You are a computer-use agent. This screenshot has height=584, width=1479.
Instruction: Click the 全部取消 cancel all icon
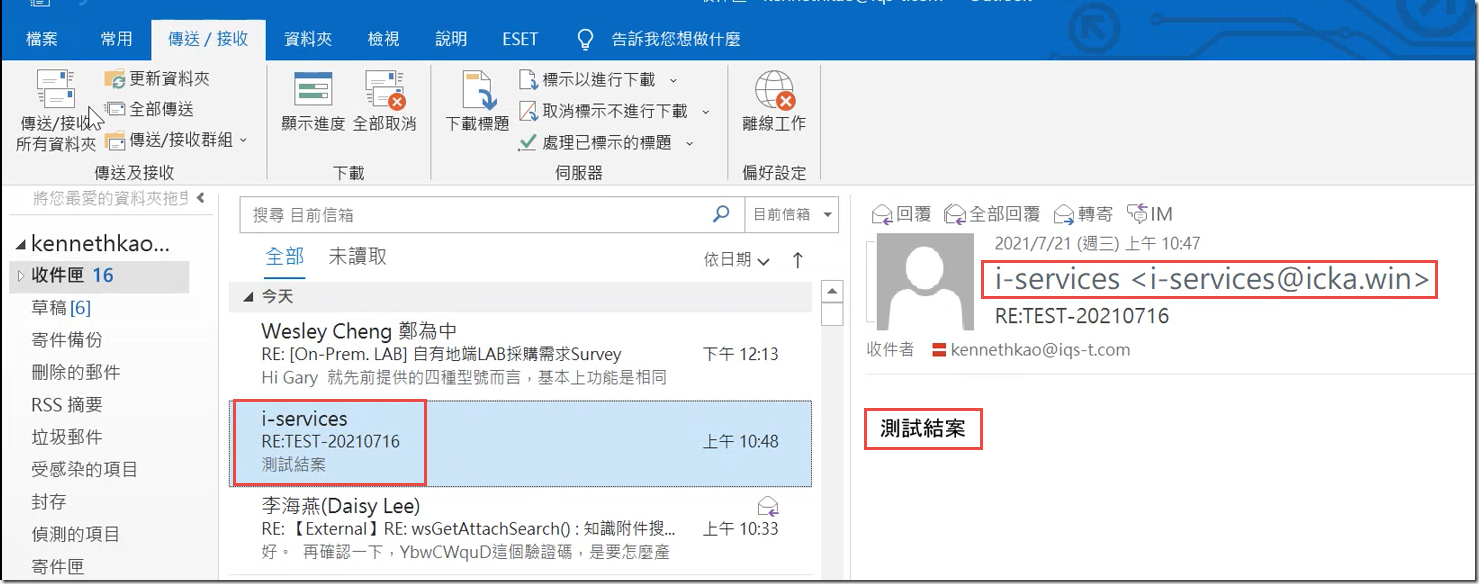[x=384, y=90]
